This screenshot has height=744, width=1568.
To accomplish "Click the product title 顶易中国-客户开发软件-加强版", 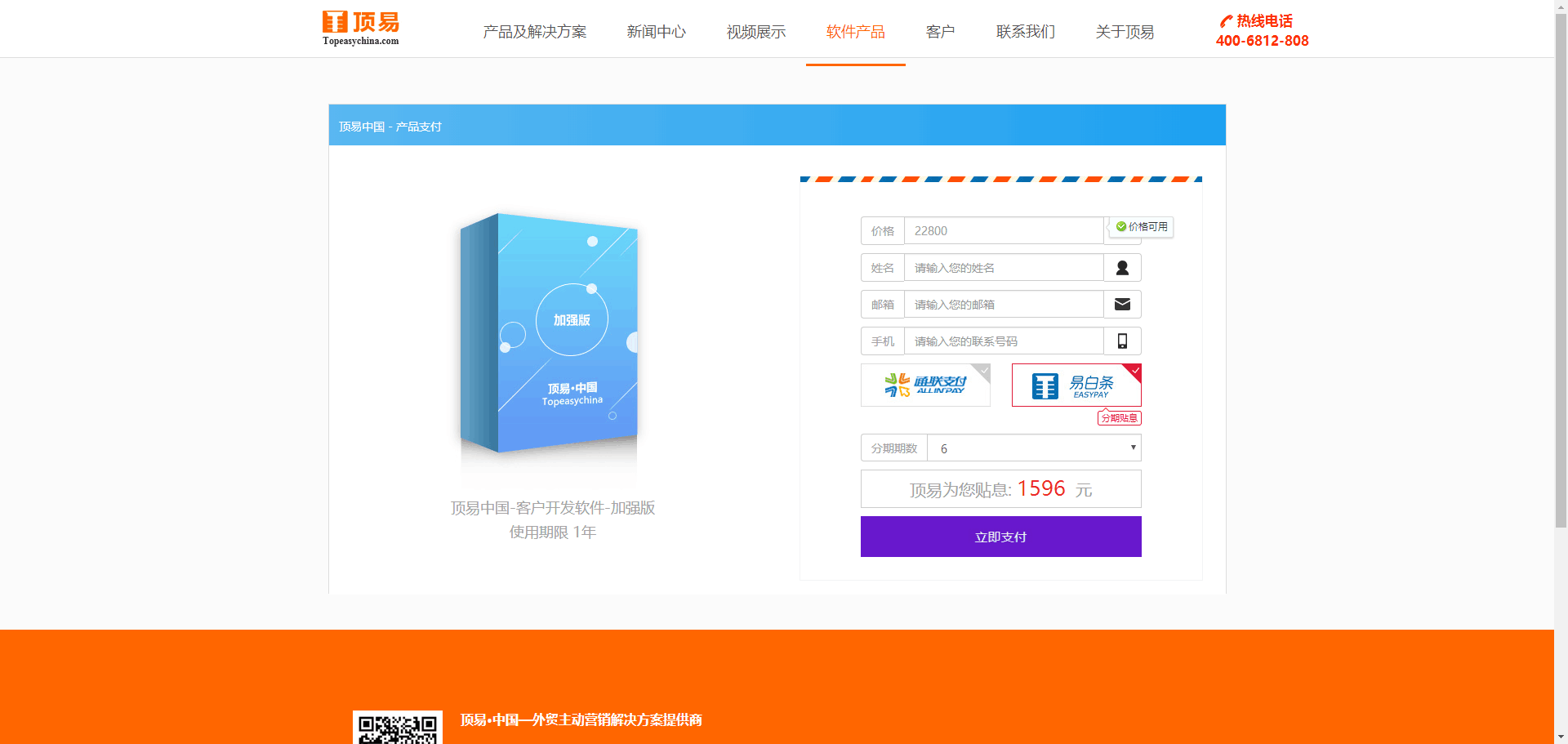I will coord(553,508).
